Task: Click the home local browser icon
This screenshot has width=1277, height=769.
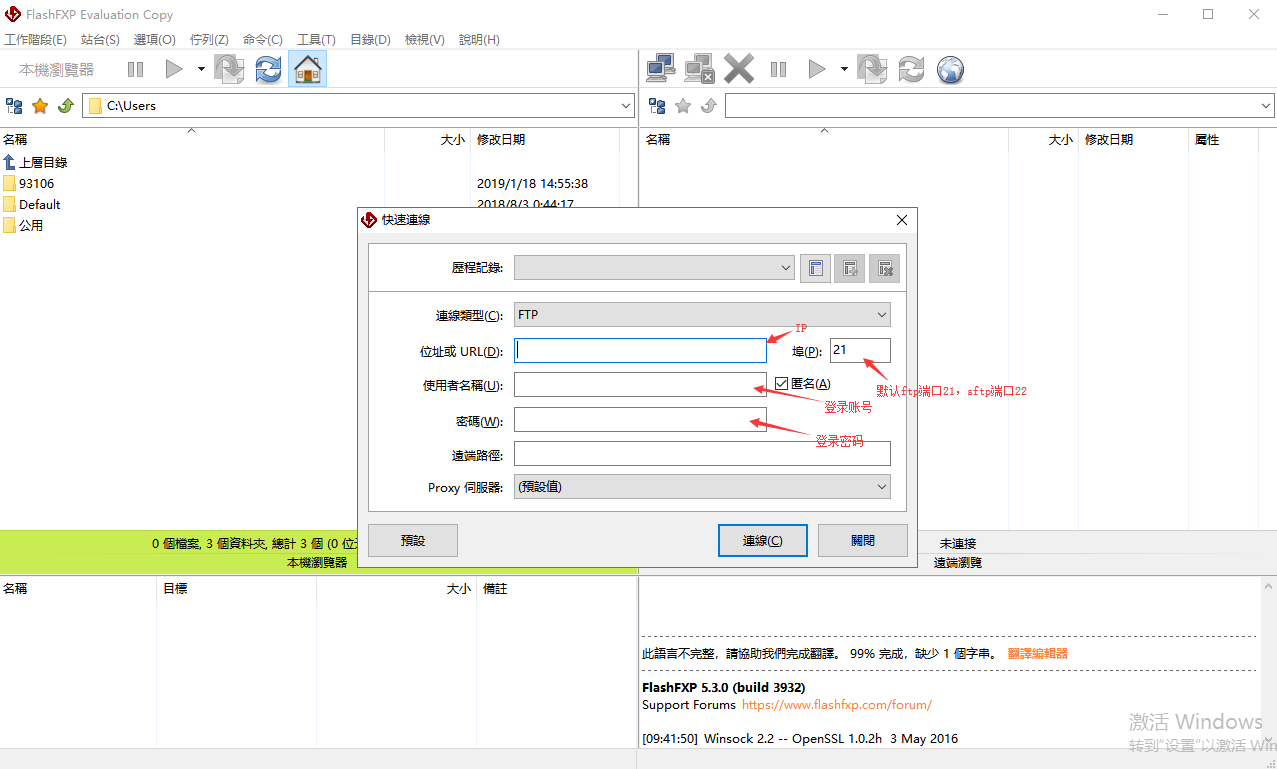Action: point(307,69)
